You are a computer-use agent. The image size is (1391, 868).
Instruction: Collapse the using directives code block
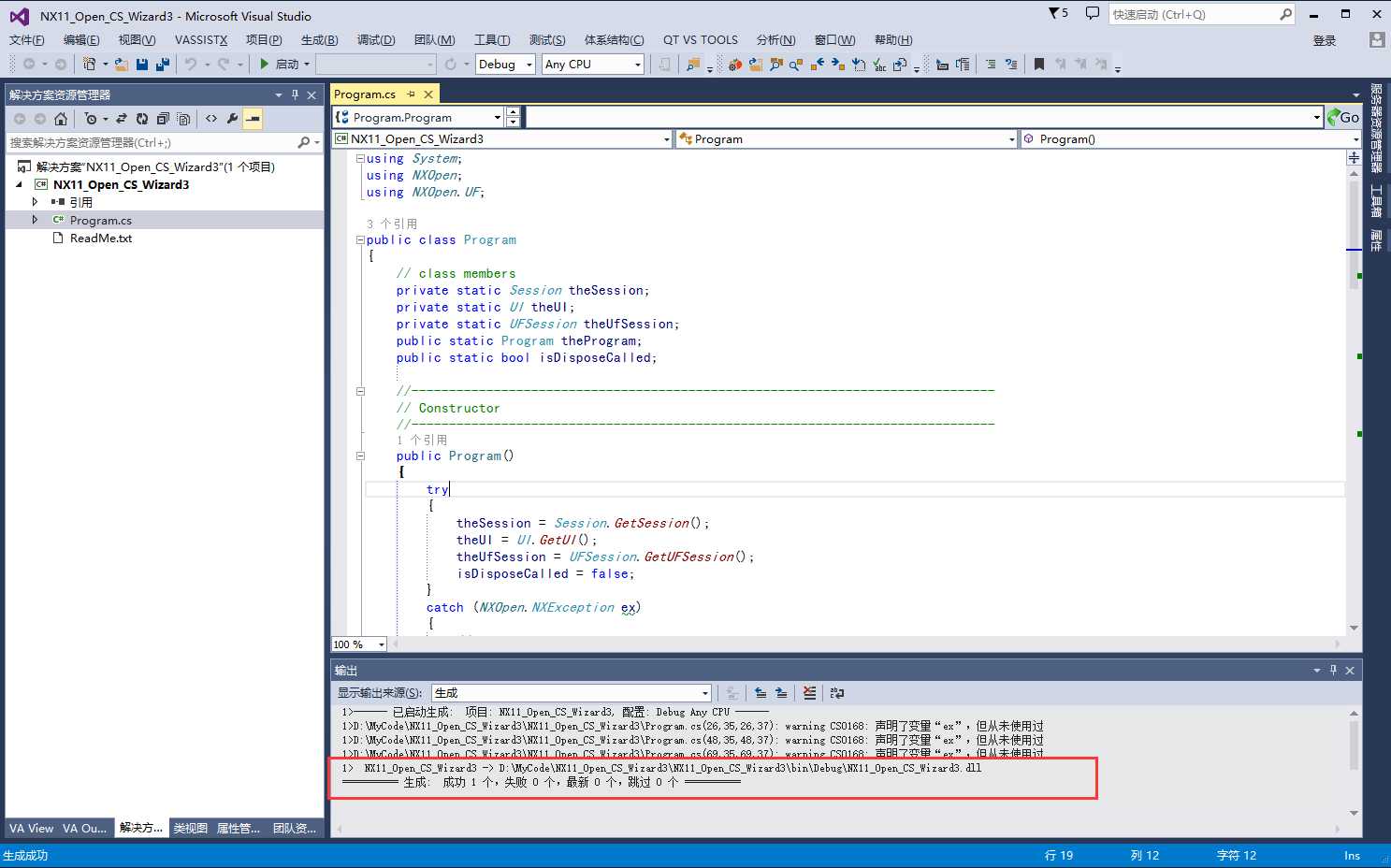tap(360, 159)
